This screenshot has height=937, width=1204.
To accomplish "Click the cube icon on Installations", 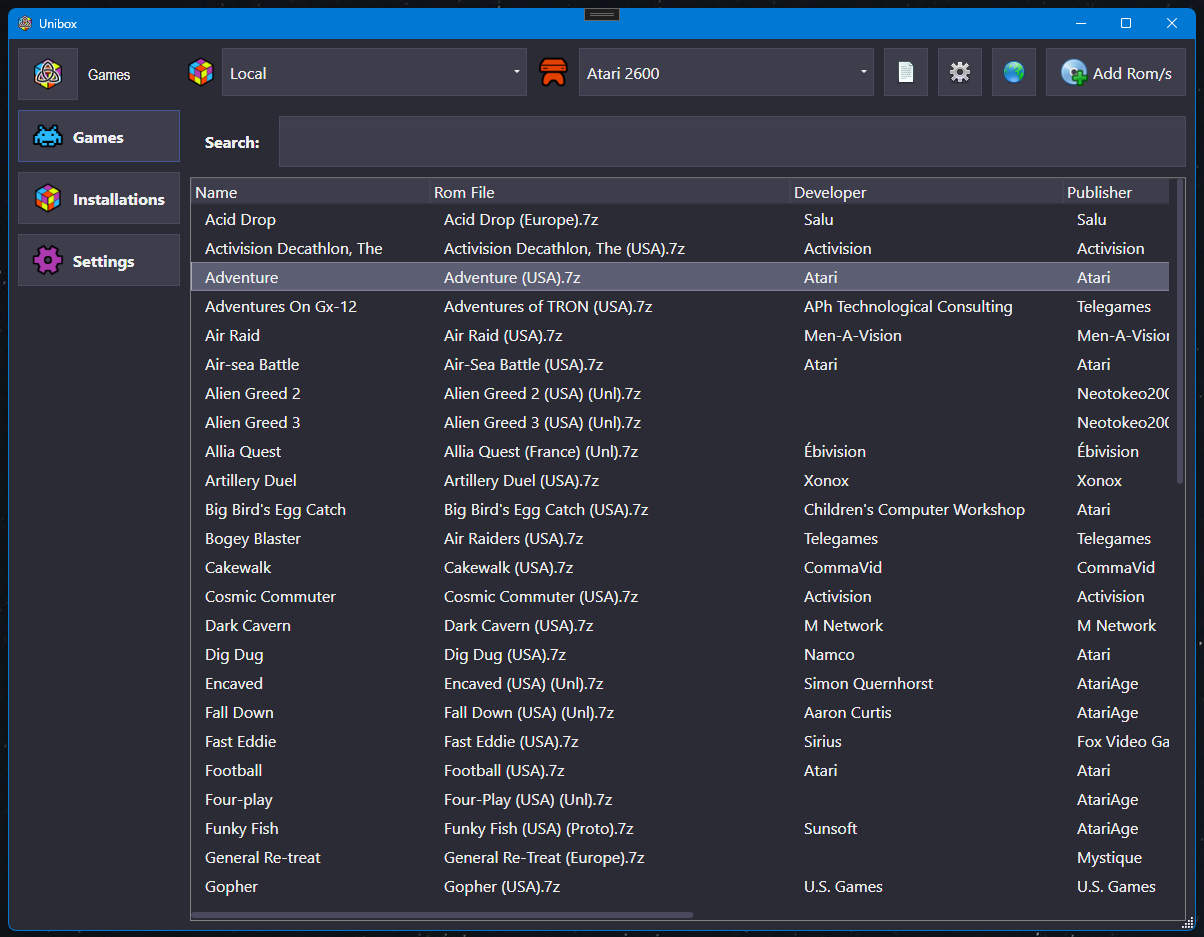I will pos(47,199).
